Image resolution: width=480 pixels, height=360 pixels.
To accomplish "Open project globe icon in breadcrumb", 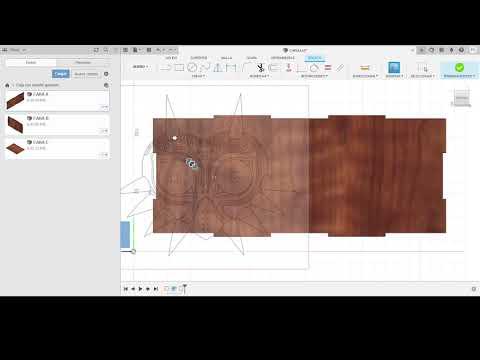I will coord(106,85).
